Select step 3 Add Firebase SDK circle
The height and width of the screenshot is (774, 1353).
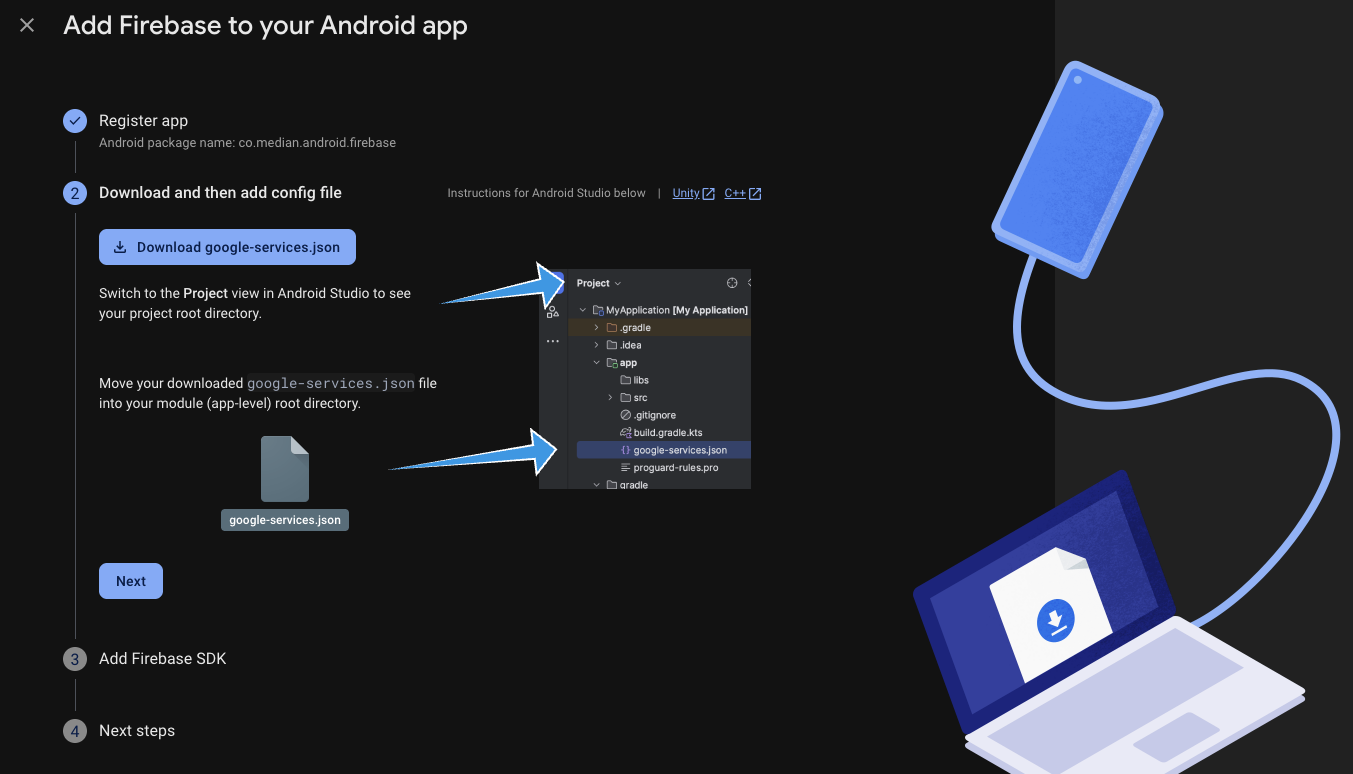coord(75,659)
